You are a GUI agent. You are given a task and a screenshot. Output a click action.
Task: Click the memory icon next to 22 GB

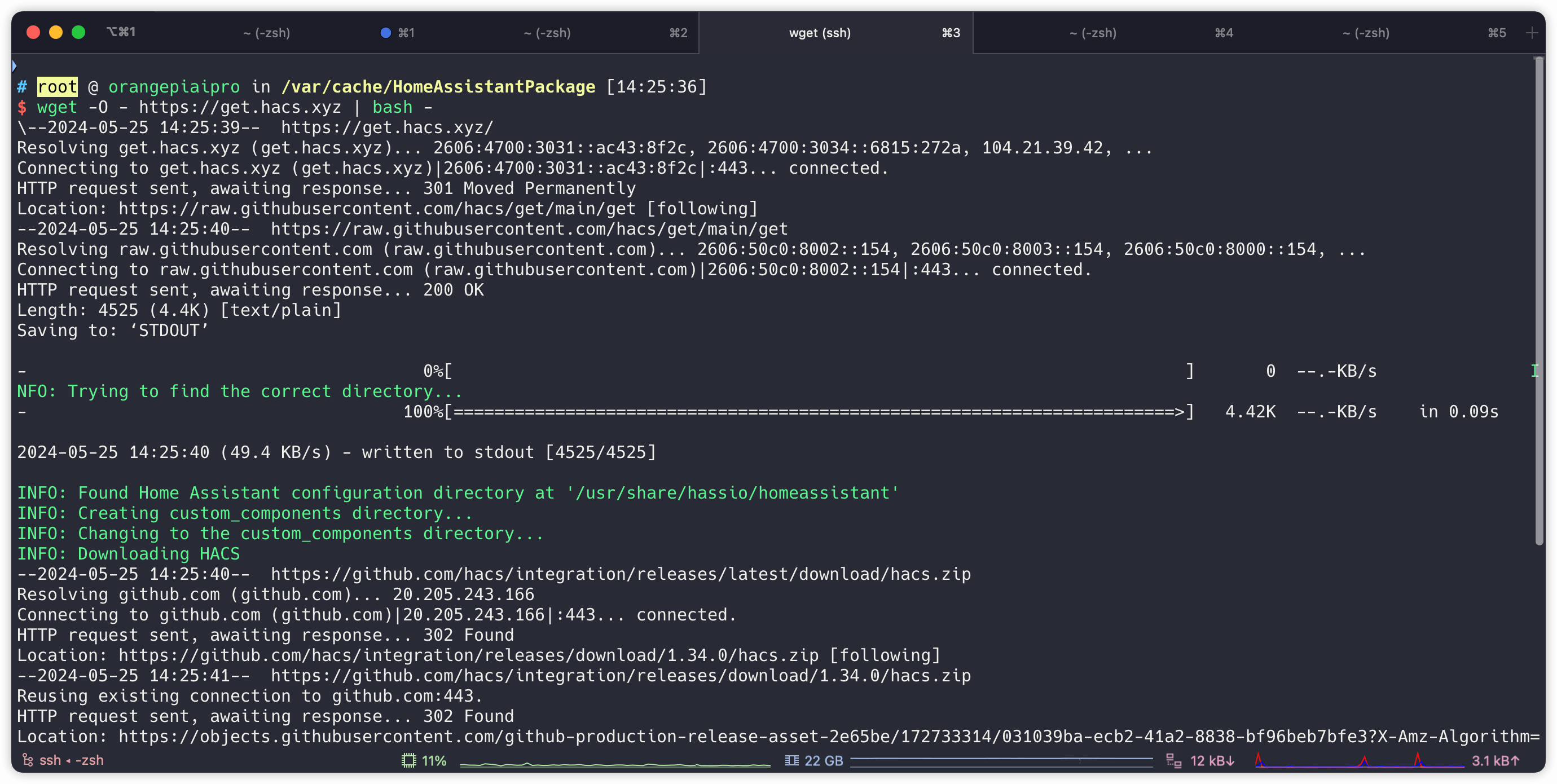(x=791, y=760)
